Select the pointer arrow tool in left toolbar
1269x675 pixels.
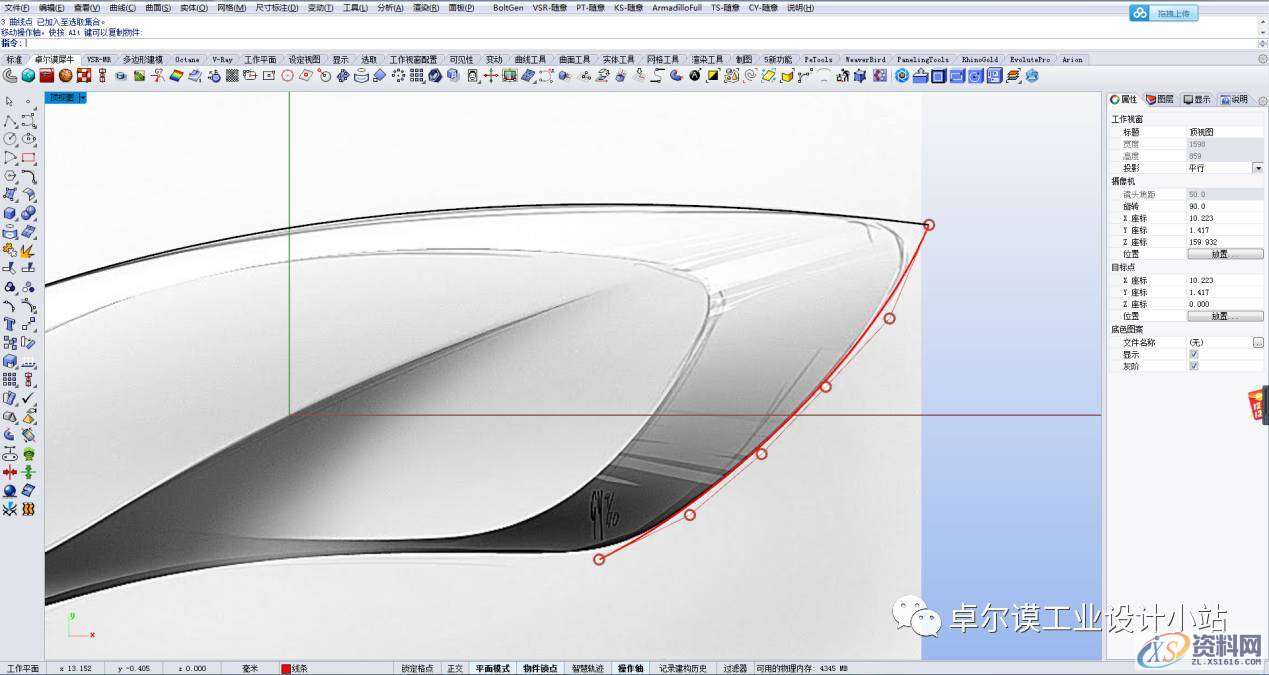pos(10,101)
